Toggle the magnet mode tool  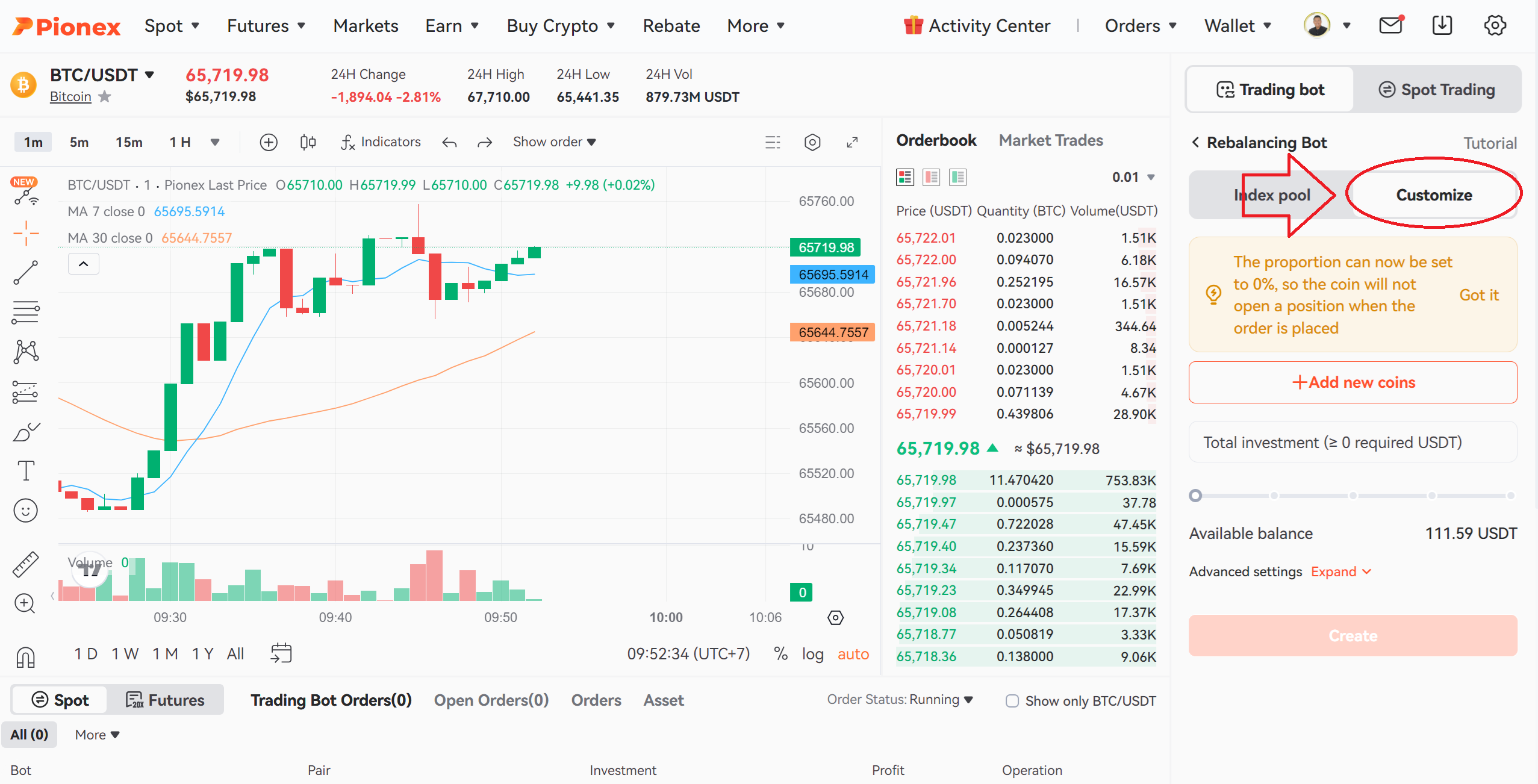click(x=26, y=656)
